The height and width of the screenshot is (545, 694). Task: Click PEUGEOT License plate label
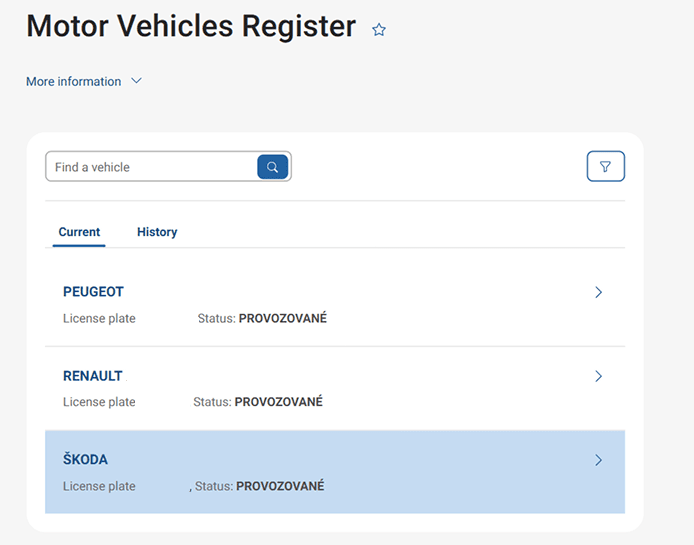click(x=99, y=319)
